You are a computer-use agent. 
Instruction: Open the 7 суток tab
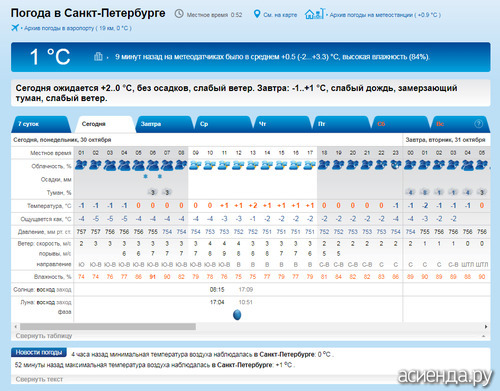point(41,124)
